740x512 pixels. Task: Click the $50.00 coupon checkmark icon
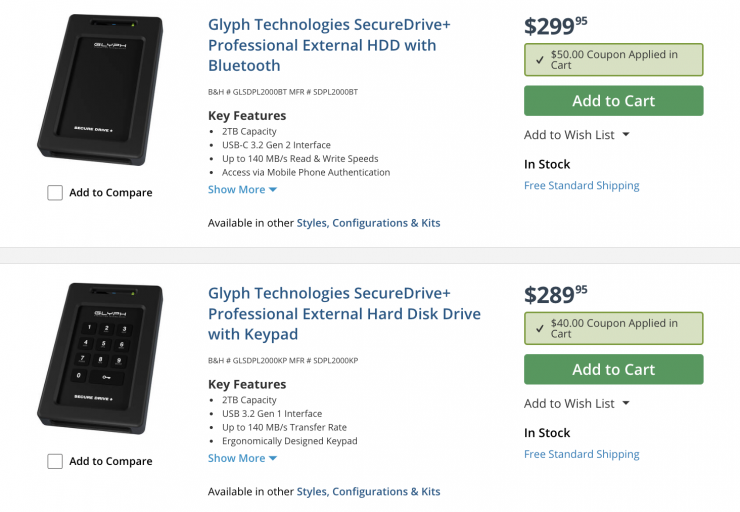538,60
